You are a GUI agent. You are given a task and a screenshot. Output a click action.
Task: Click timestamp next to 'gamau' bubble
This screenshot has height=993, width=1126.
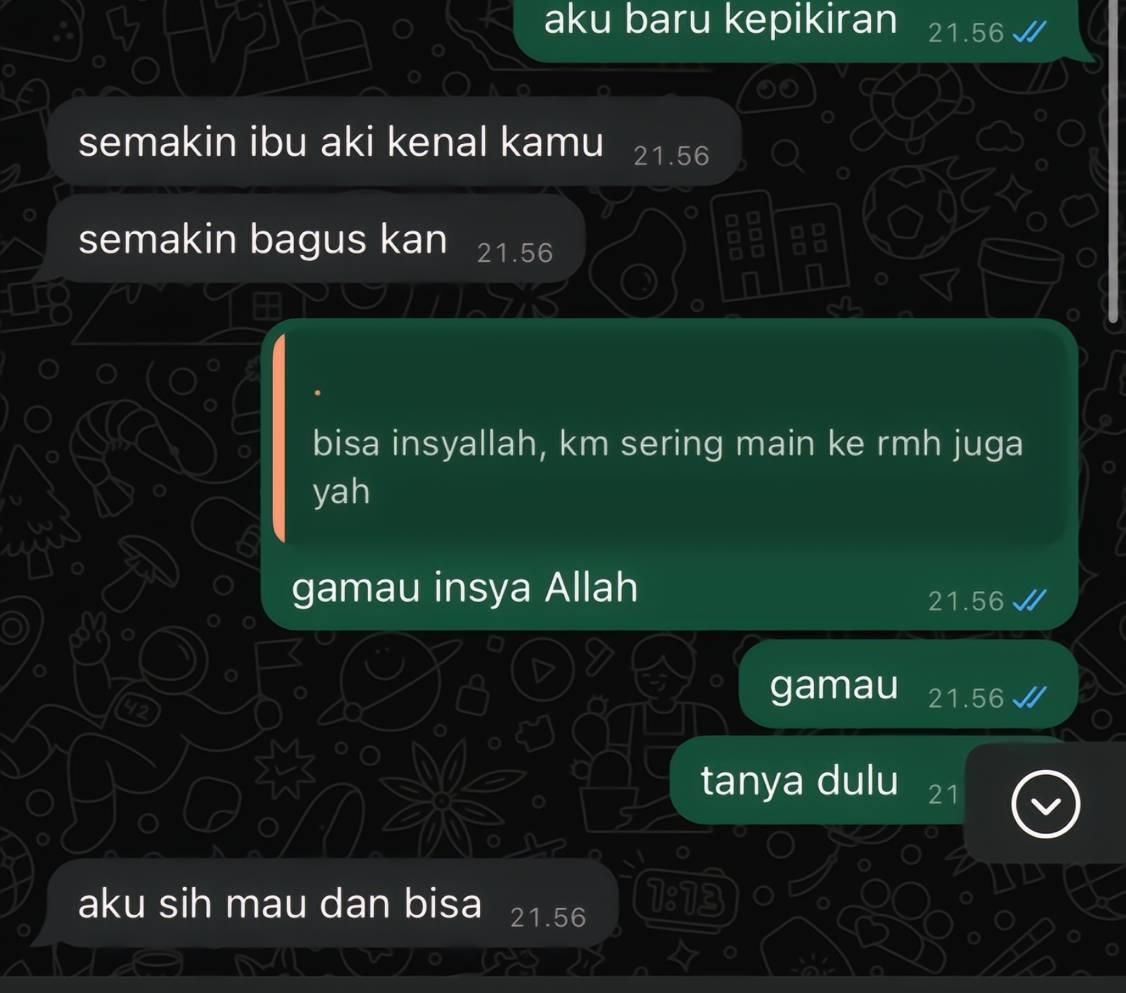click(966, 698)
